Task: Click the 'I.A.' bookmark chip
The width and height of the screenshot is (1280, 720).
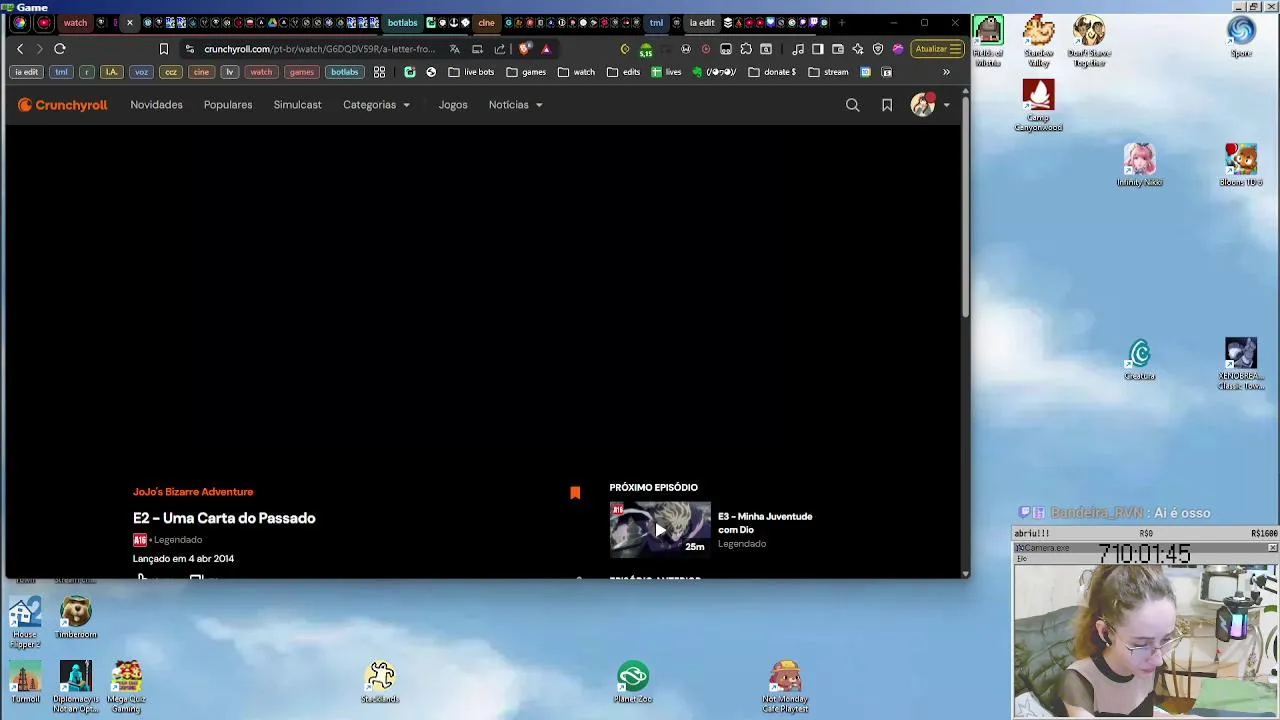Action: click(x=111, y=72)
